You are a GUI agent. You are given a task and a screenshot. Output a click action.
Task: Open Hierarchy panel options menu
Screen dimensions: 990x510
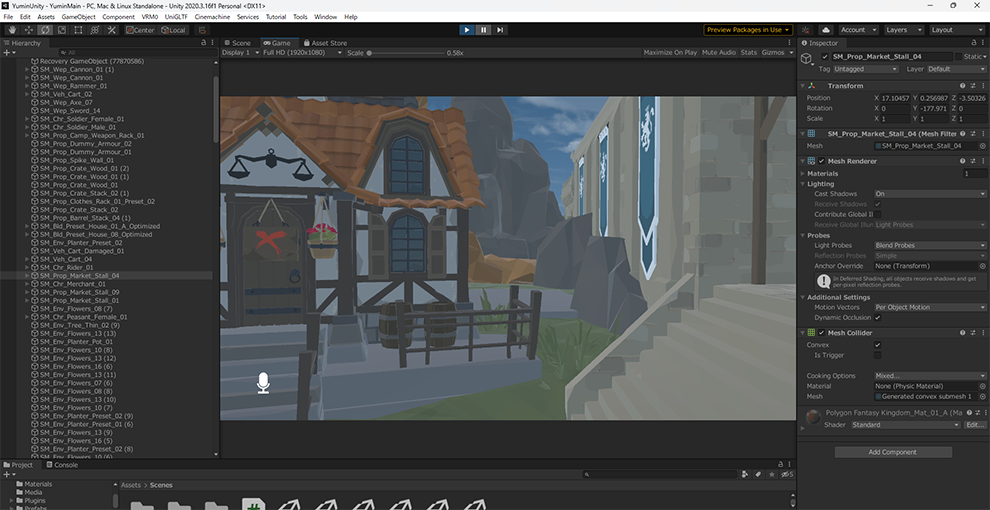tap(212, 43)
